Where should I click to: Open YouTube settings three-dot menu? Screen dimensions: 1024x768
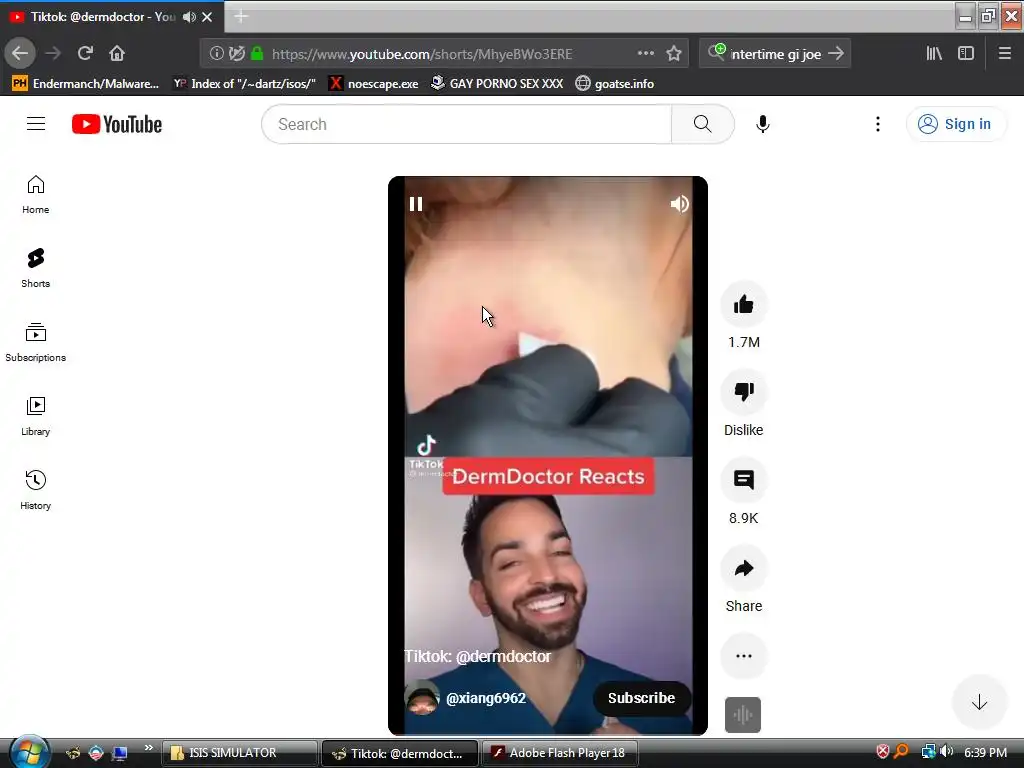click(x=878, y=124)
